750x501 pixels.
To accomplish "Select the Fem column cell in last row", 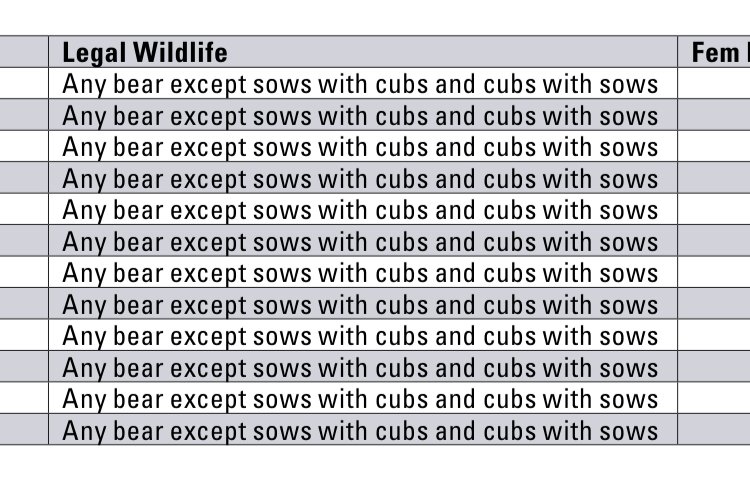I will pyautogui.click(x=714, y=430).
